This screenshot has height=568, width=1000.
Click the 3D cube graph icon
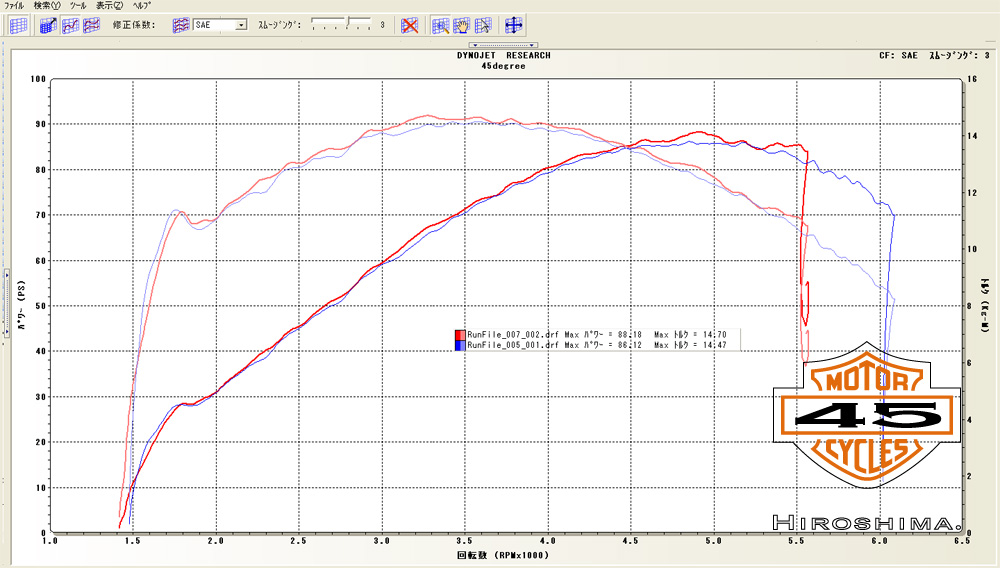coord(47,25)
